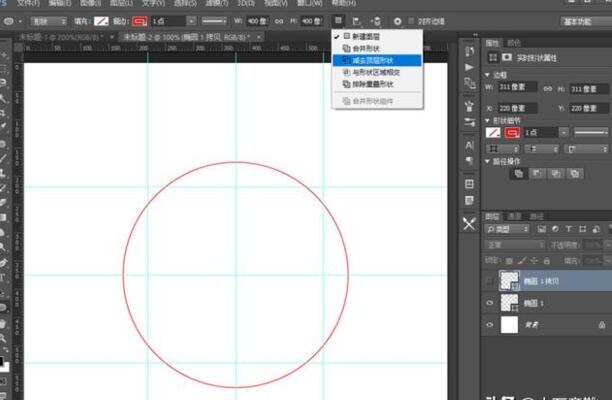Click the Y 220 像素 field in Properties

click(589, 108)
